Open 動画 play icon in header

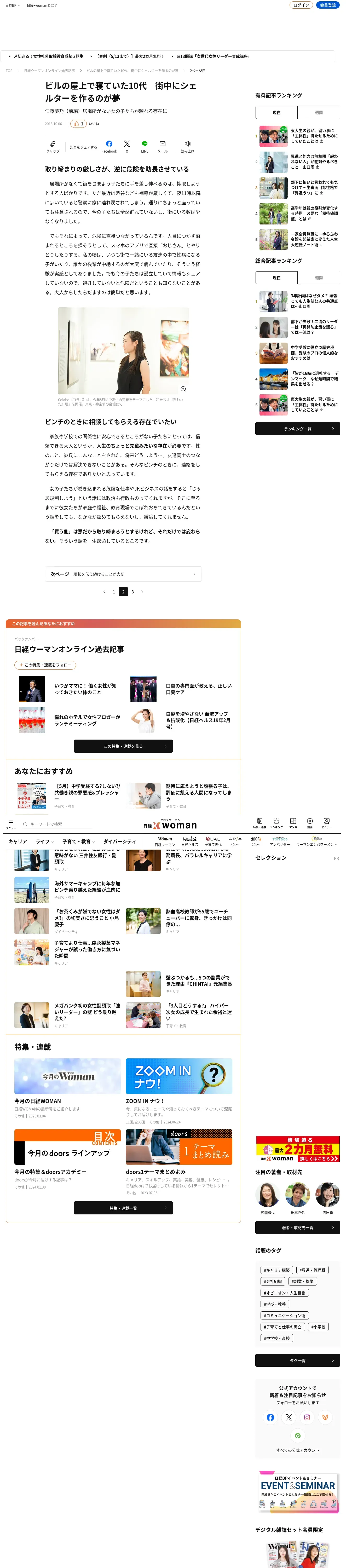click(310, 821)
